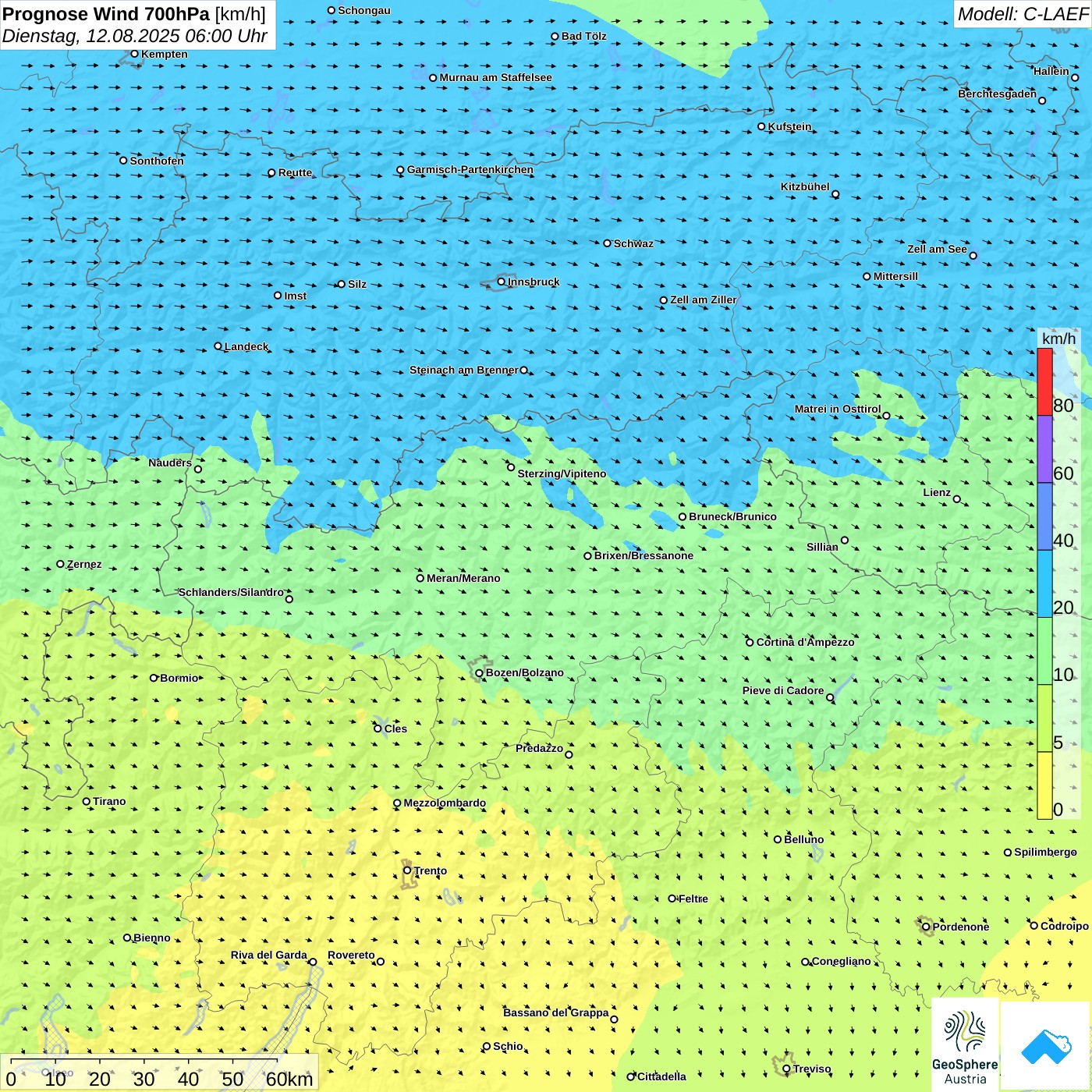Click the Matrei in Osttirol label
The image size is (1092, 1092).
point(837,409)
